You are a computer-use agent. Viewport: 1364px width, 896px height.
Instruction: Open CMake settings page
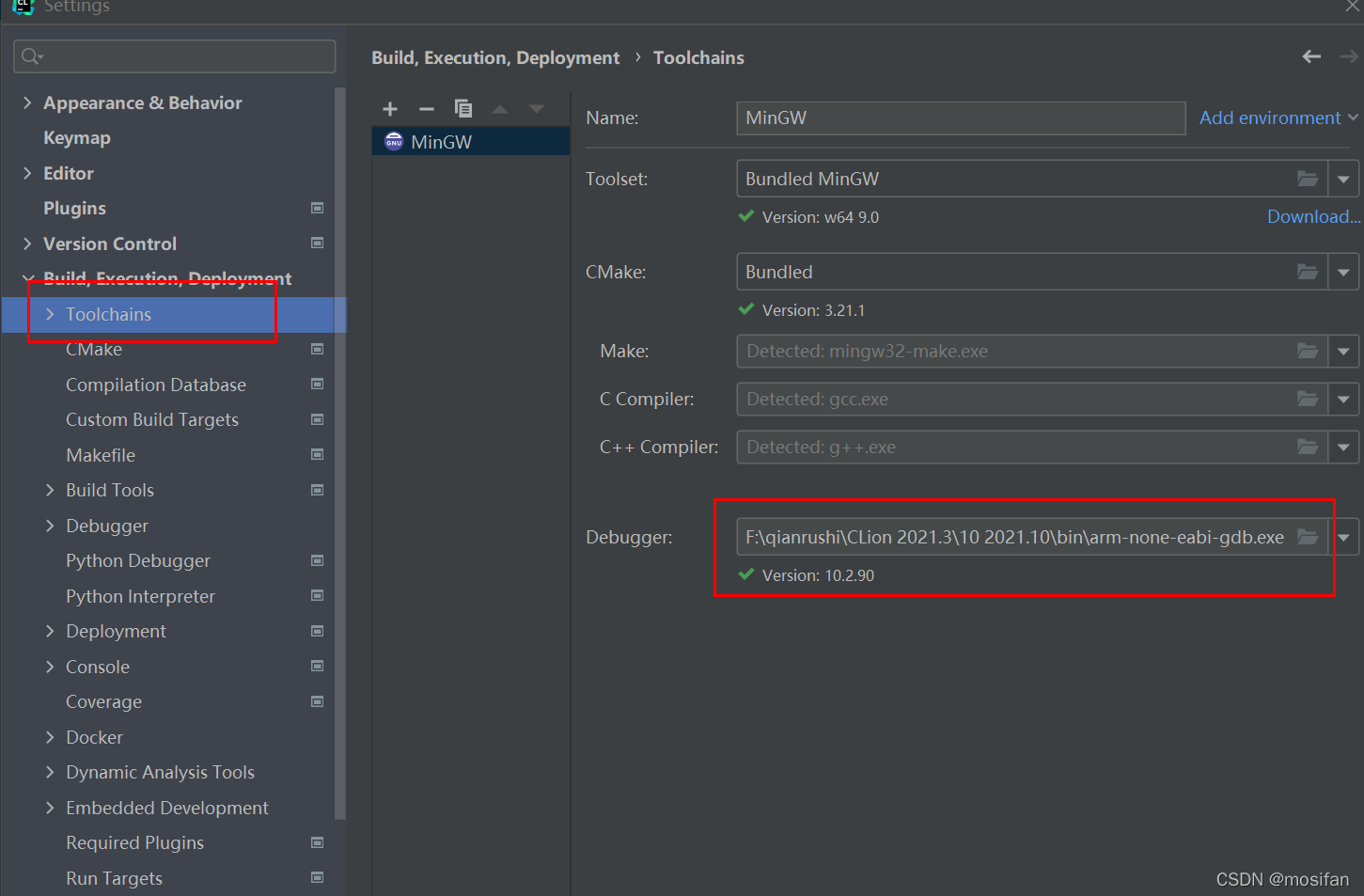tap(94, 349)
